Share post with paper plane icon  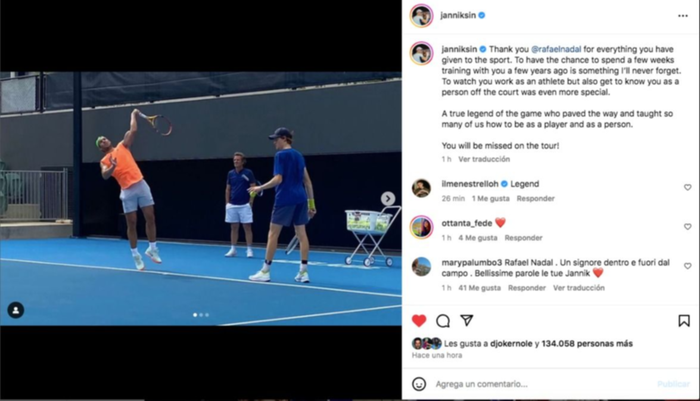point(467,320)
